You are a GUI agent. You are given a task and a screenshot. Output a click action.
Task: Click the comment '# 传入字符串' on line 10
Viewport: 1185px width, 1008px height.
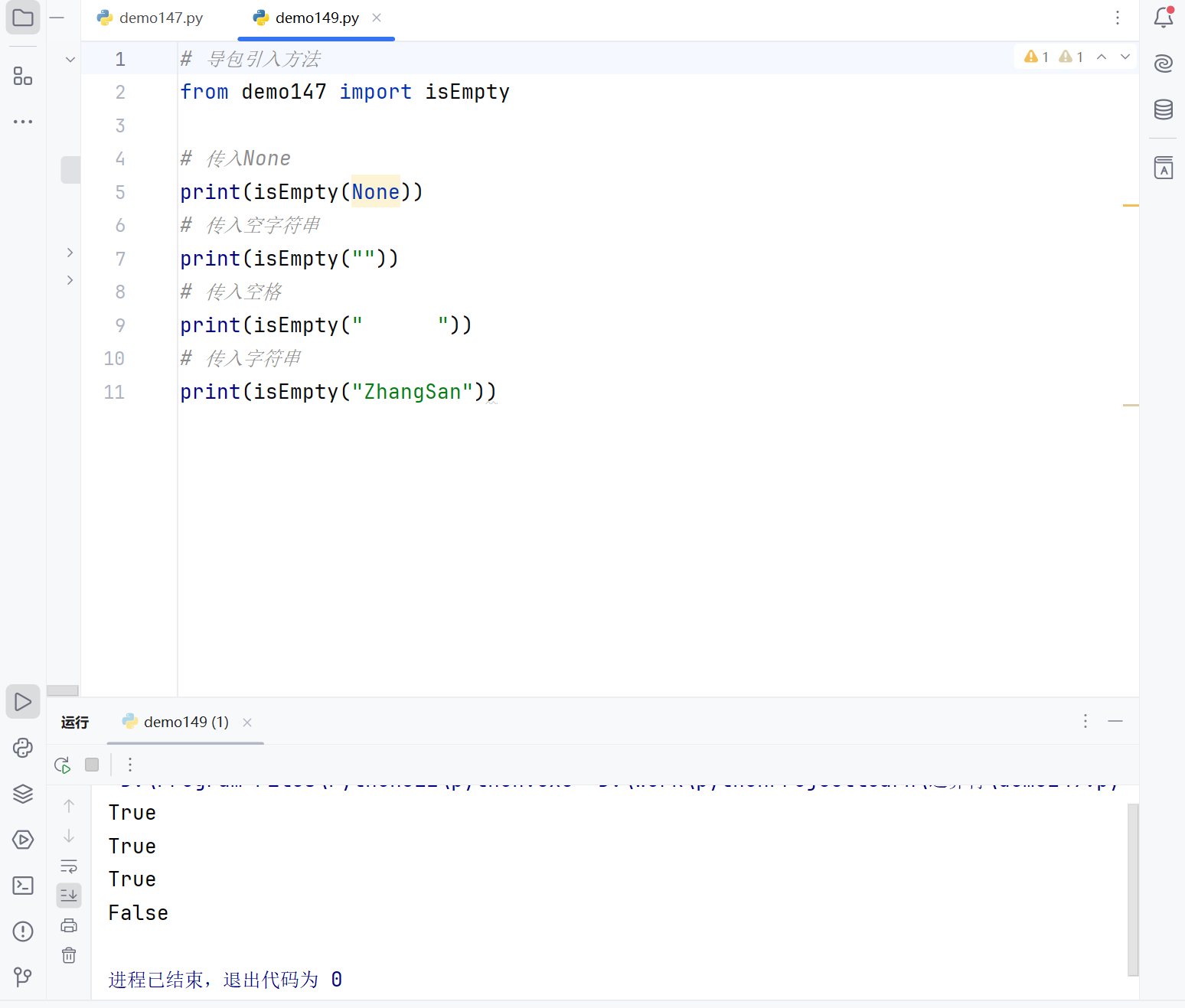(241, 358)
